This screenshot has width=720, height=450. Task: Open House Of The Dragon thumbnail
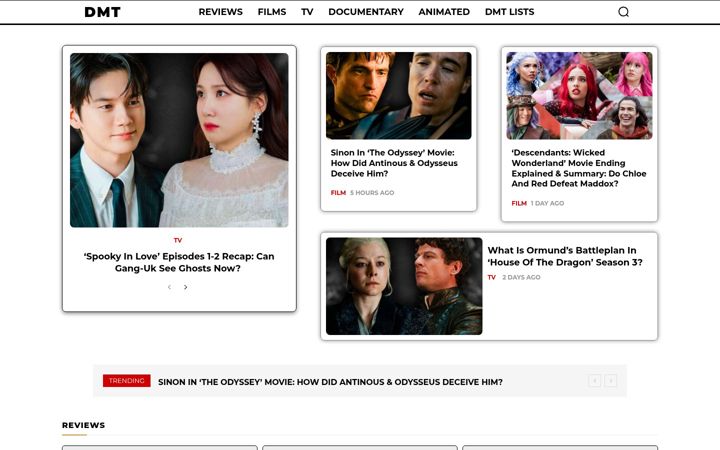pos(404,286)
